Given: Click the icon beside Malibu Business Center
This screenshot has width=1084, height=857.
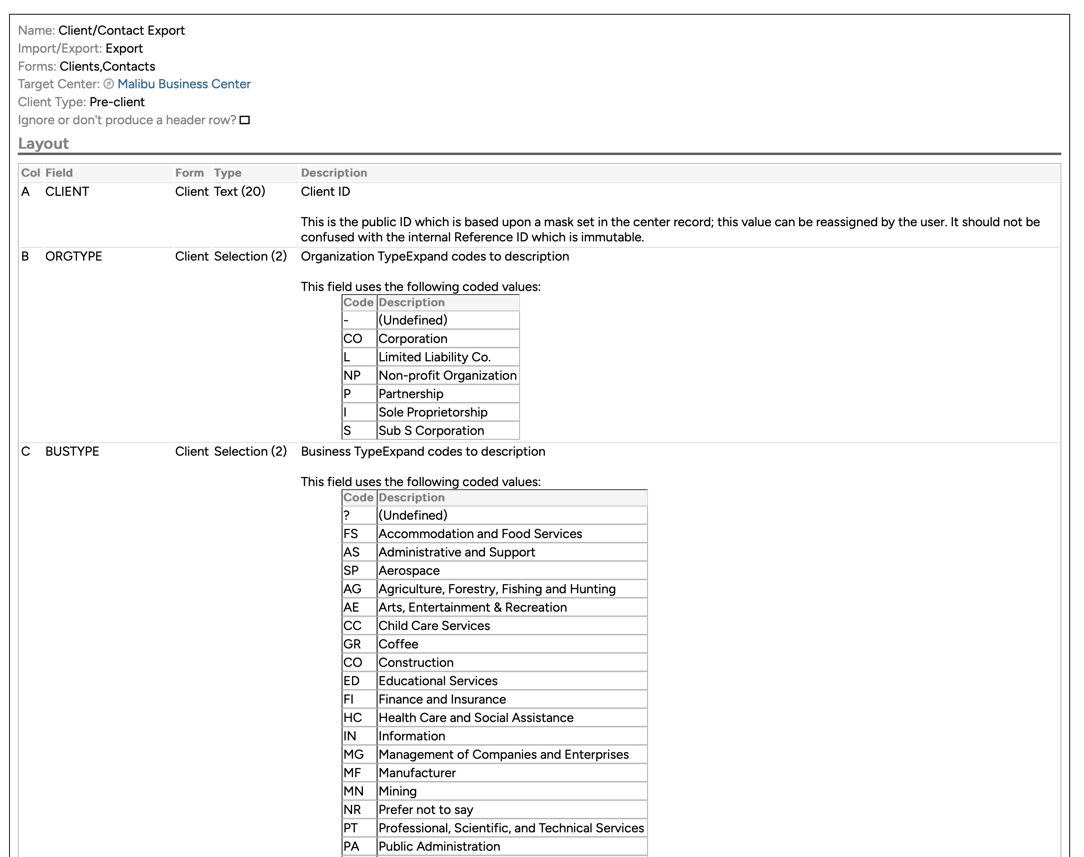Looking at the screenshot, I should (109, 85).
